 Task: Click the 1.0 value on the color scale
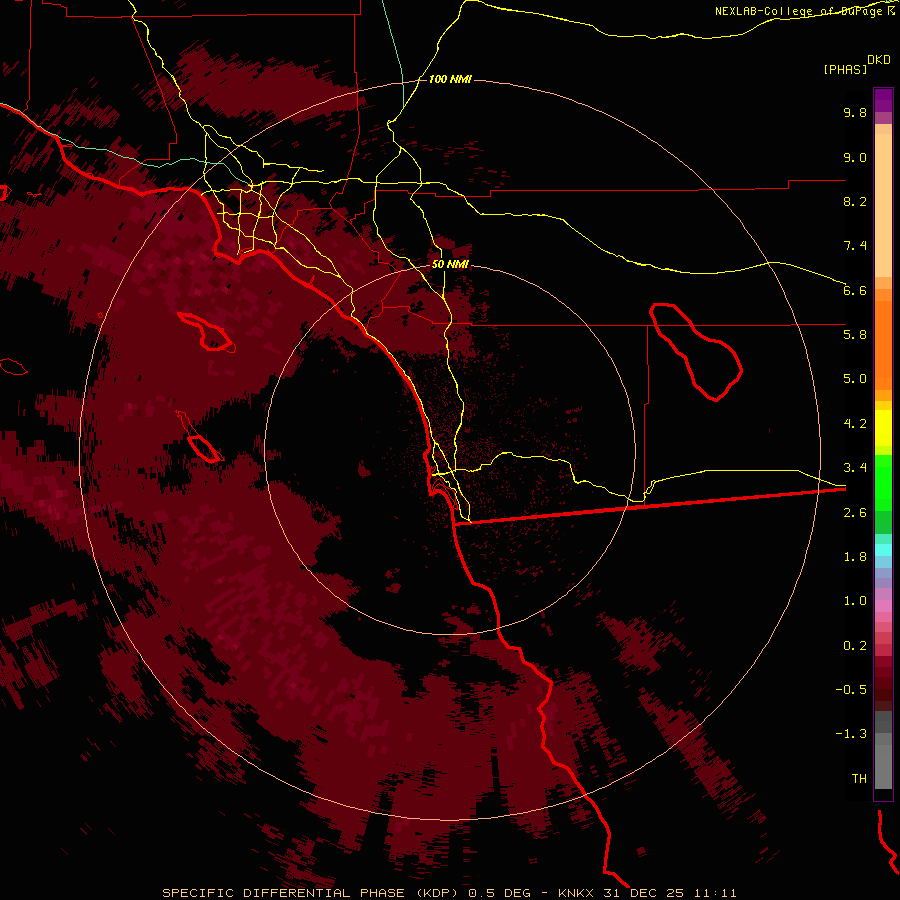pos(855,601)
